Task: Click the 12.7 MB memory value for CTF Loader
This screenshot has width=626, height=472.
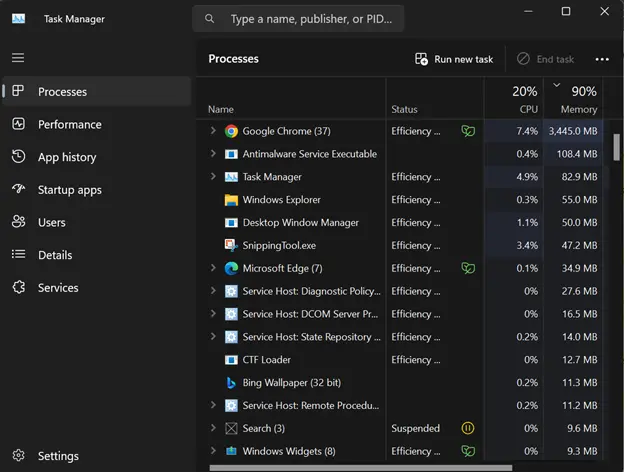Action: coord(580,359)
